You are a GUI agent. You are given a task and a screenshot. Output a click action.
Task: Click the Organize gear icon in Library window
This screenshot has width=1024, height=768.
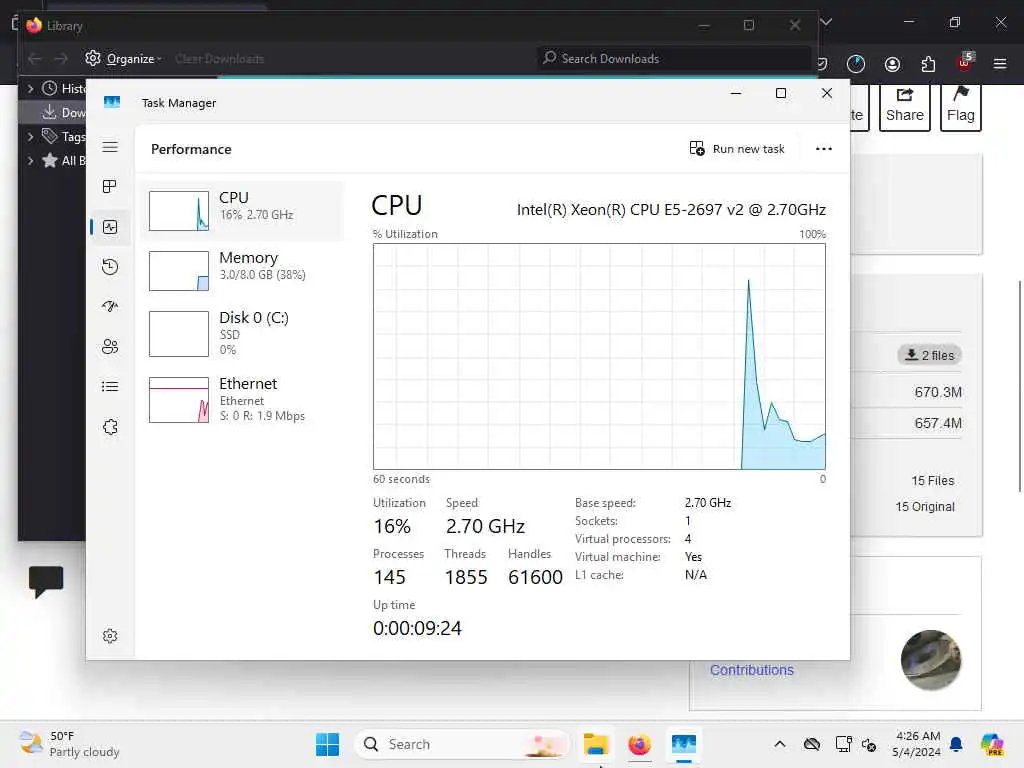[x=93, y=58]
